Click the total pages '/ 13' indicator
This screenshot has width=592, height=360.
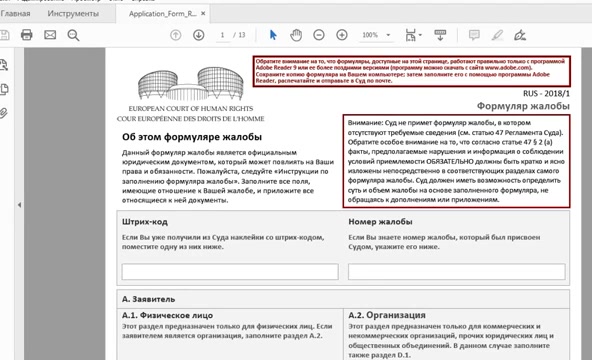point(239,35)
